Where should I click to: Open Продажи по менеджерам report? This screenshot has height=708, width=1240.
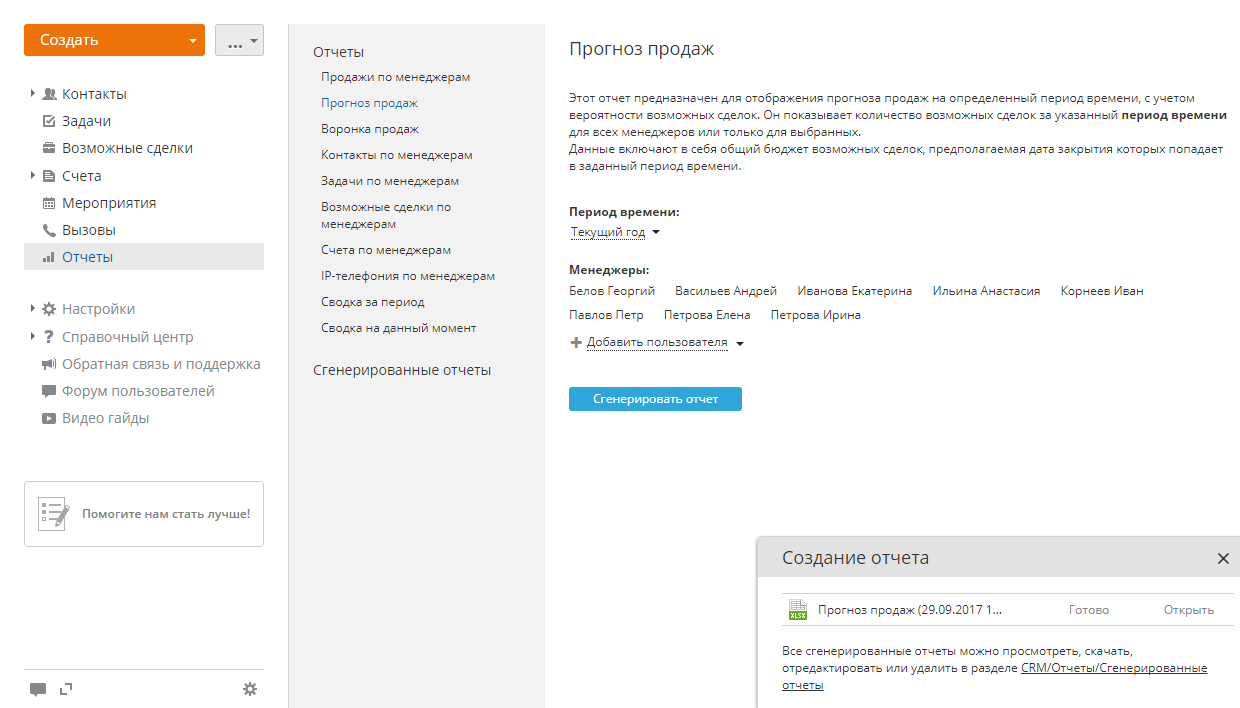click(x=395, y=77)
